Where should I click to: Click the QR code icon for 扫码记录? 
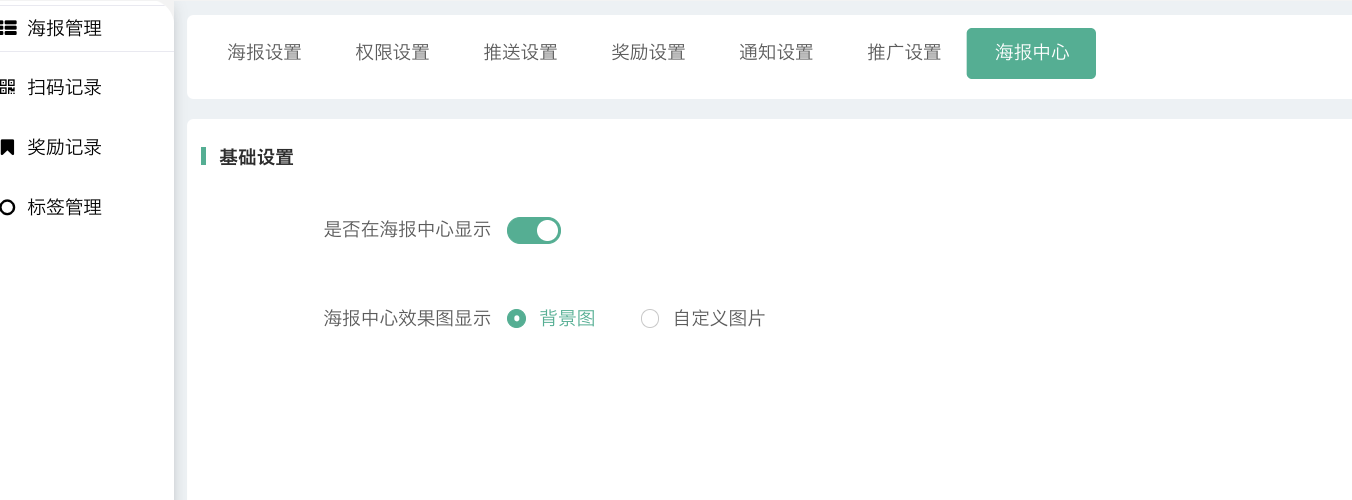click(x=8, y=87)
